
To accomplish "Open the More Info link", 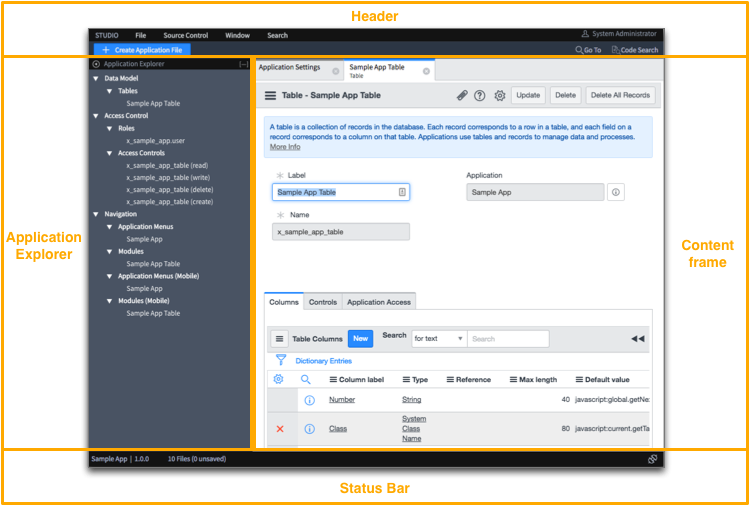I will point(285,147).
